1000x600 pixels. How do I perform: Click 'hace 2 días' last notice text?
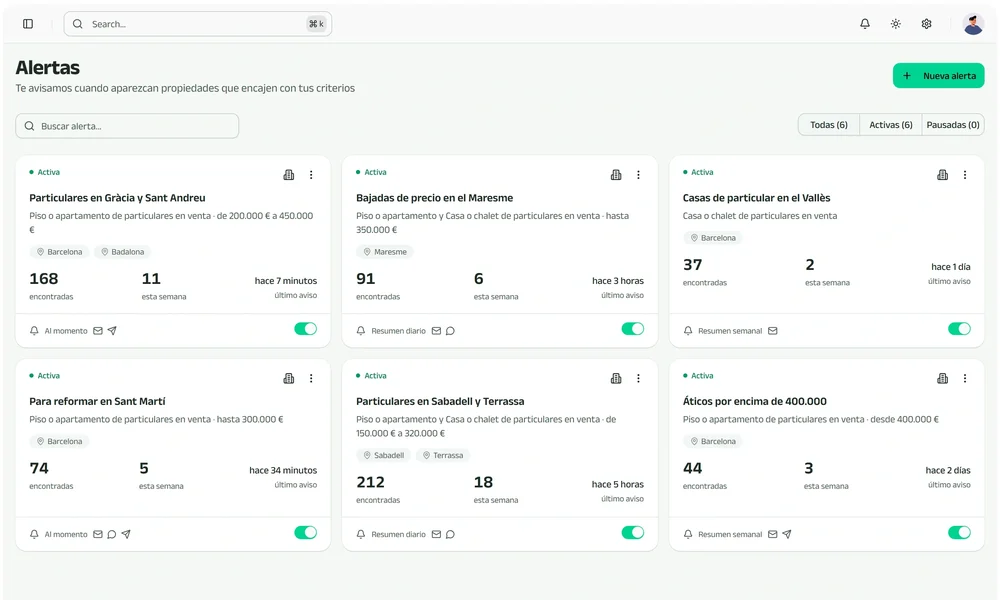tap(948, 470)
